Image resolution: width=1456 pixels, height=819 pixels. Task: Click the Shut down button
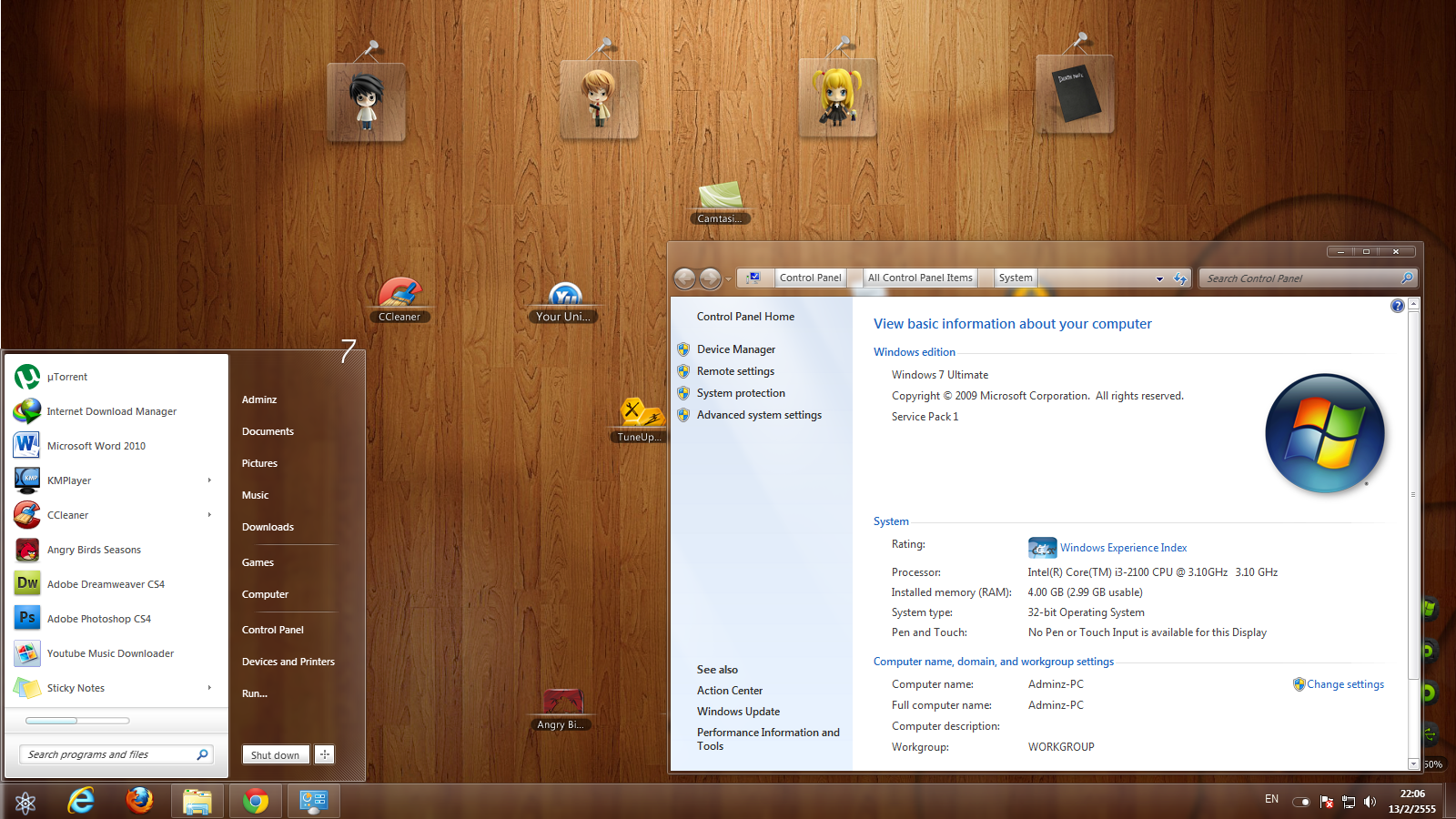coord(275,754)
